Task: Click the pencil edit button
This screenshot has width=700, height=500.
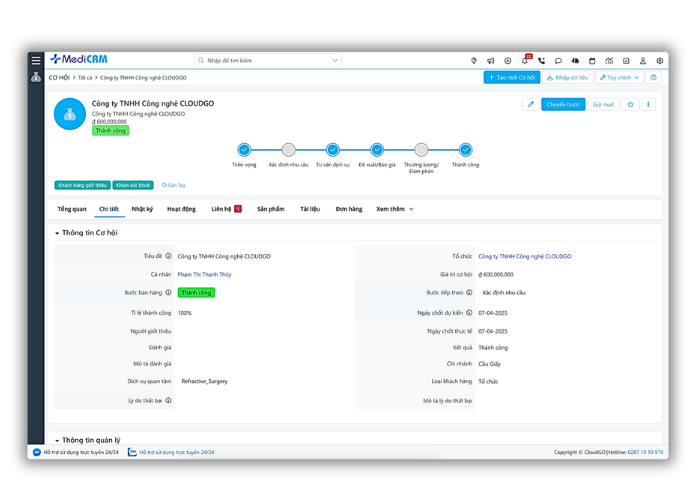Action: click(530, 104)
